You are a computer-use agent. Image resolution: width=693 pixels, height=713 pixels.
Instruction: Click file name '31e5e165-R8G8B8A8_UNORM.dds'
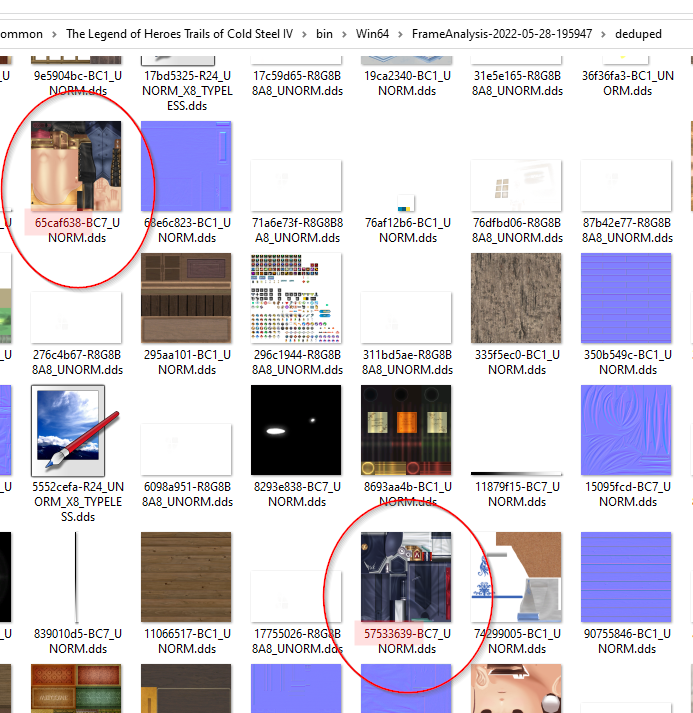point(517,83)
